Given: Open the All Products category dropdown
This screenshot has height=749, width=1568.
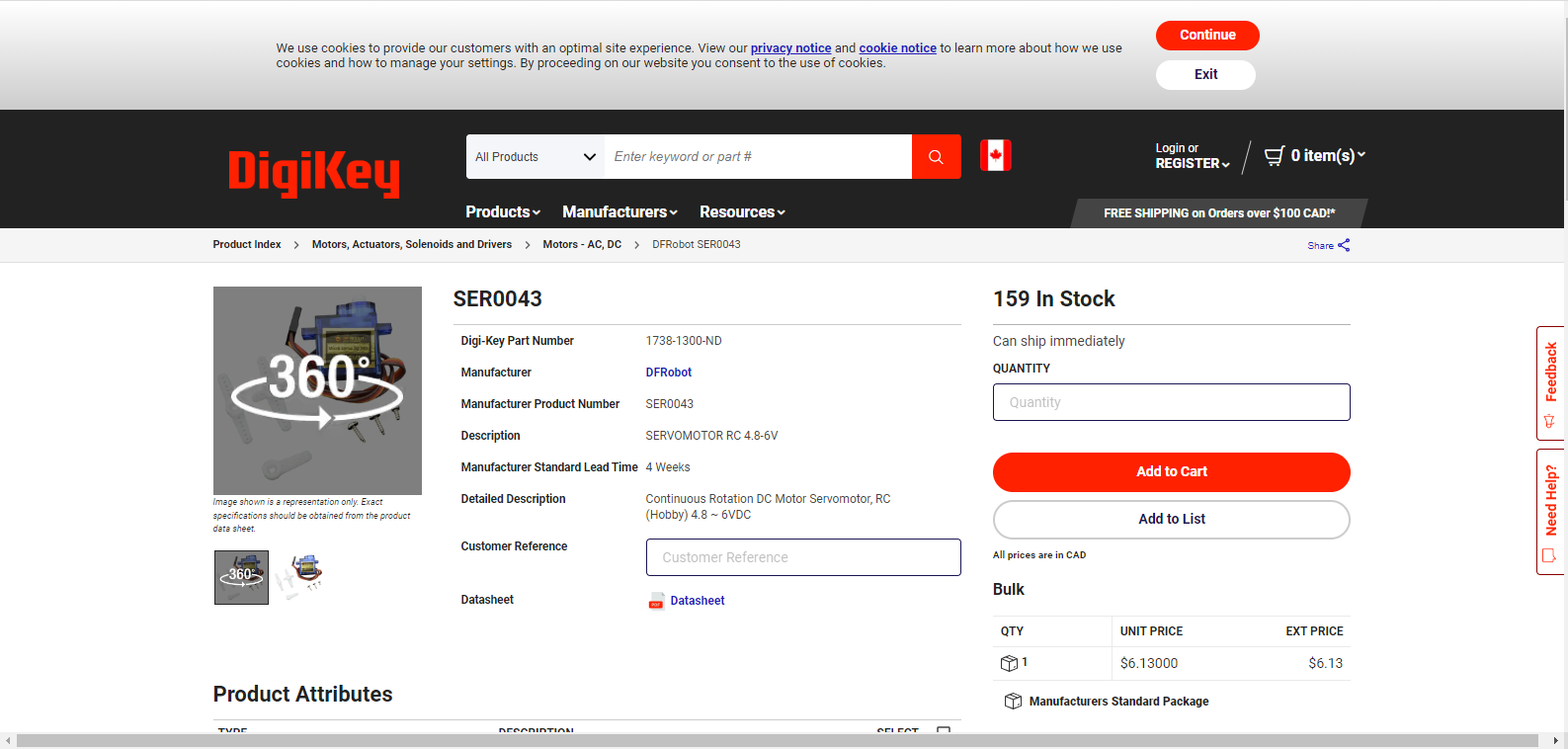Looking at the screenshot, I should (x=536, y=157).
